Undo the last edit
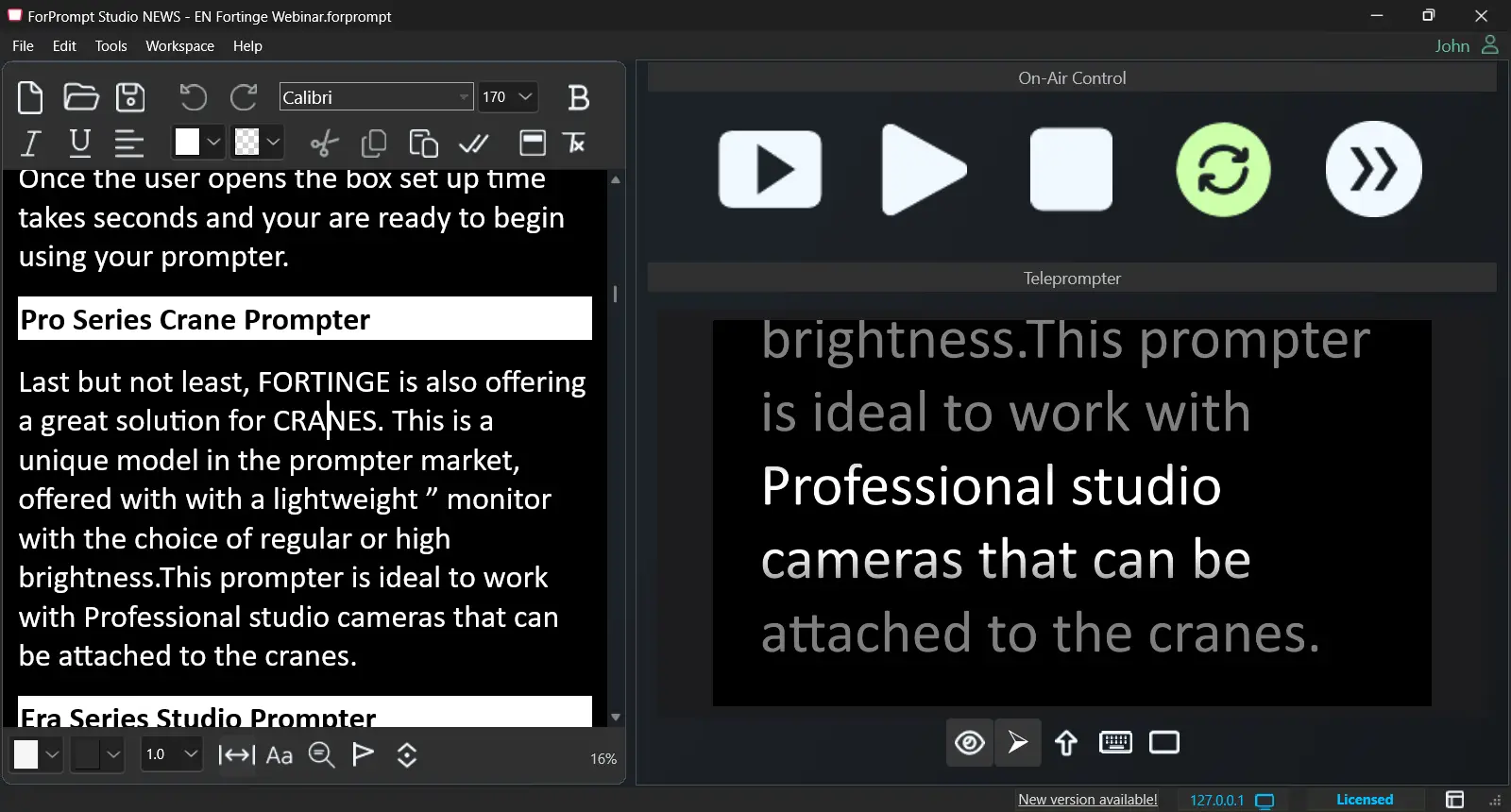Viewport: 1511px width, 812px height. point(193,97)
